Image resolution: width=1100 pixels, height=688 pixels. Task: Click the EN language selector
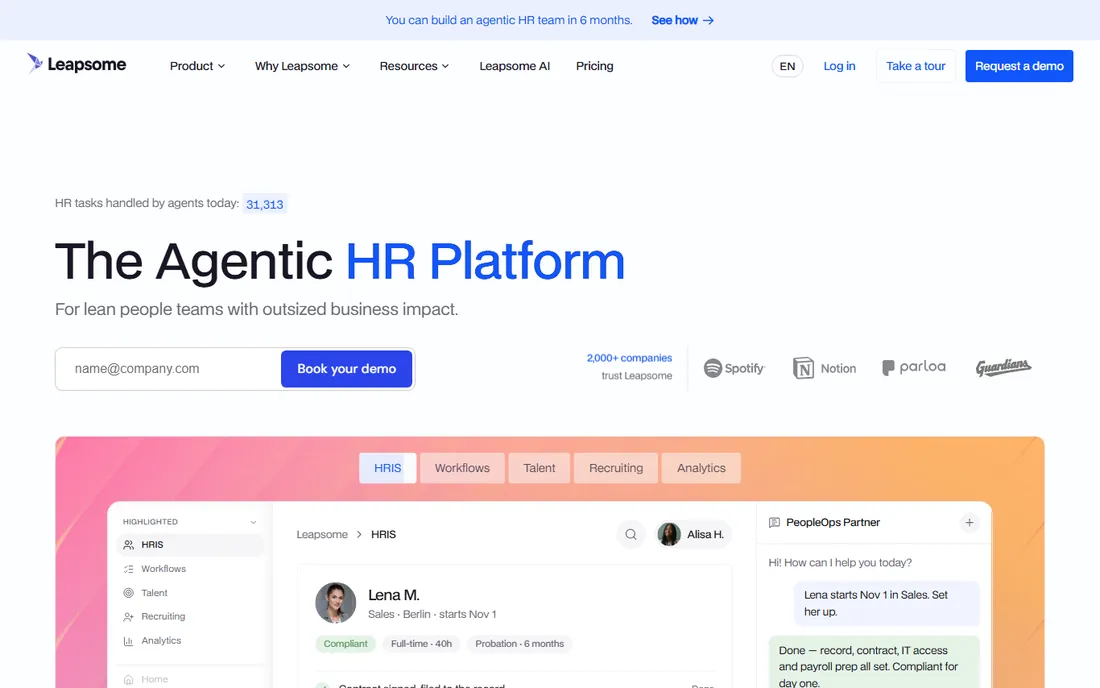[x=787, y=66]
